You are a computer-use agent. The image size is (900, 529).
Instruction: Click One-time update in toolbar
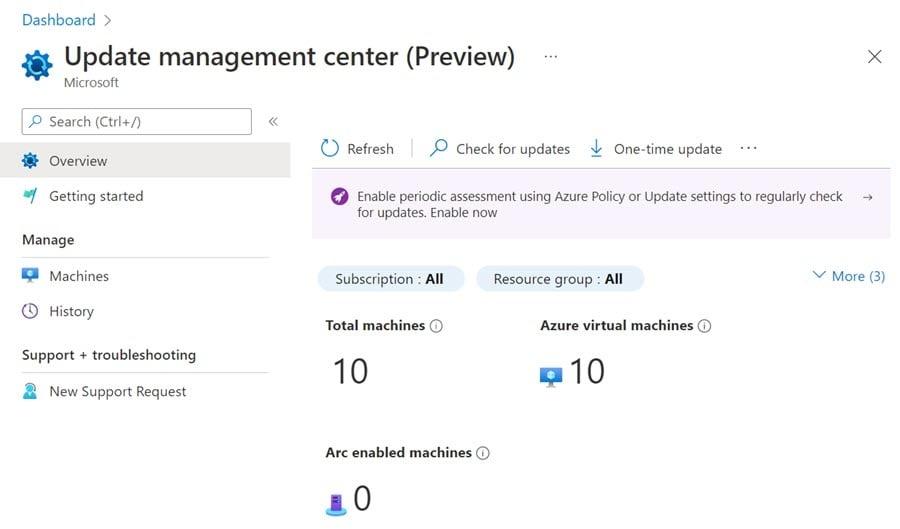pyautogui.click(x=655, y=149)
